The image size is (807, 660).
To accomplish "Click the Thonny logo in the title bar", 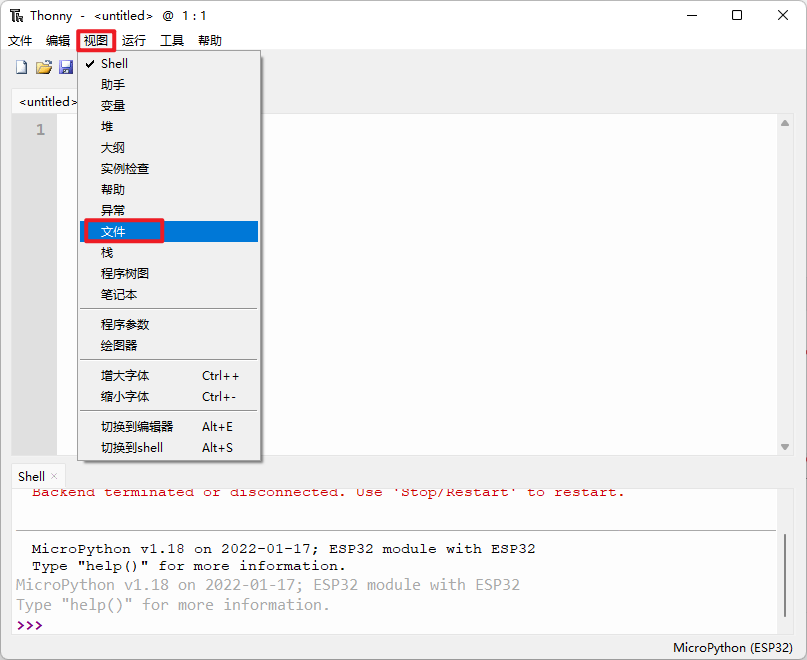I will tap(15, 15).
